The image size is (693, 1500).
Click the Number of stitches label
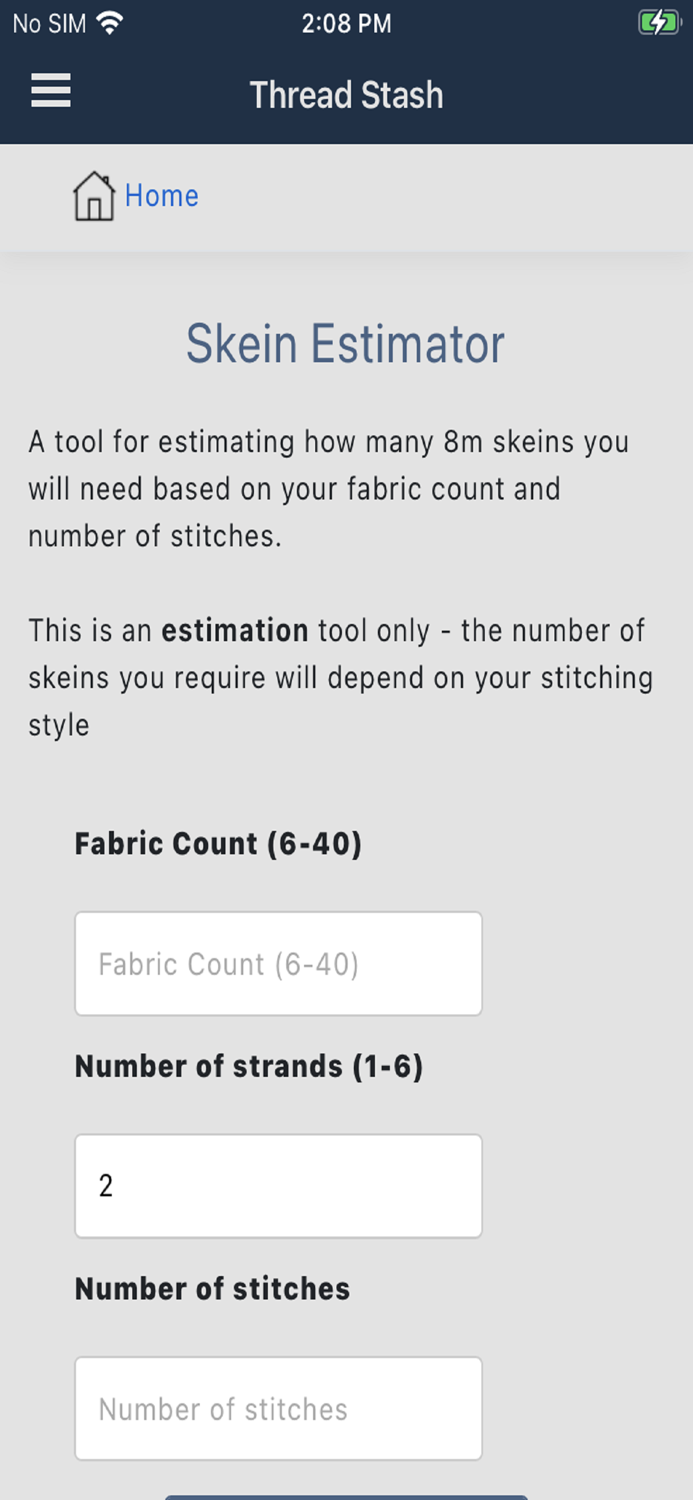tap(211, 1288)
